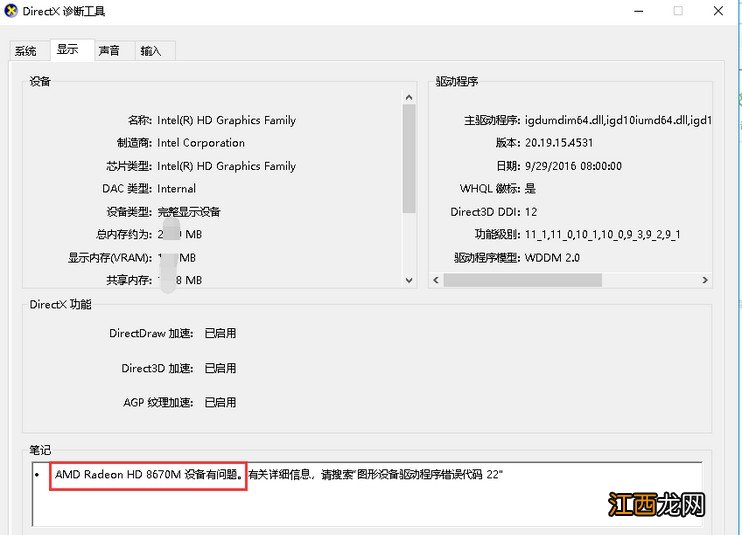Screen dimensions: 742x535
Task: Click the Direct3D 加速 status 已启用
Action: tap(220, 368)
